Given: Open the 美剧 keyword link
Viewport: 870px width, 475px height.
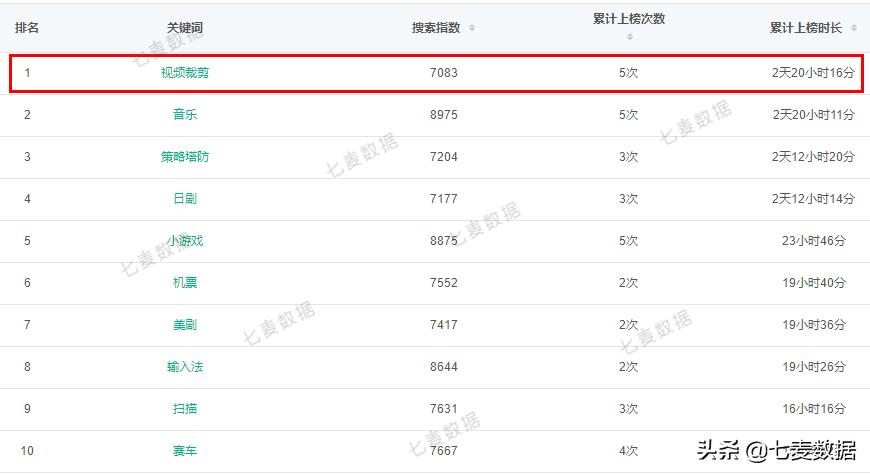Looking at the screenshot, I should point(185,325).
